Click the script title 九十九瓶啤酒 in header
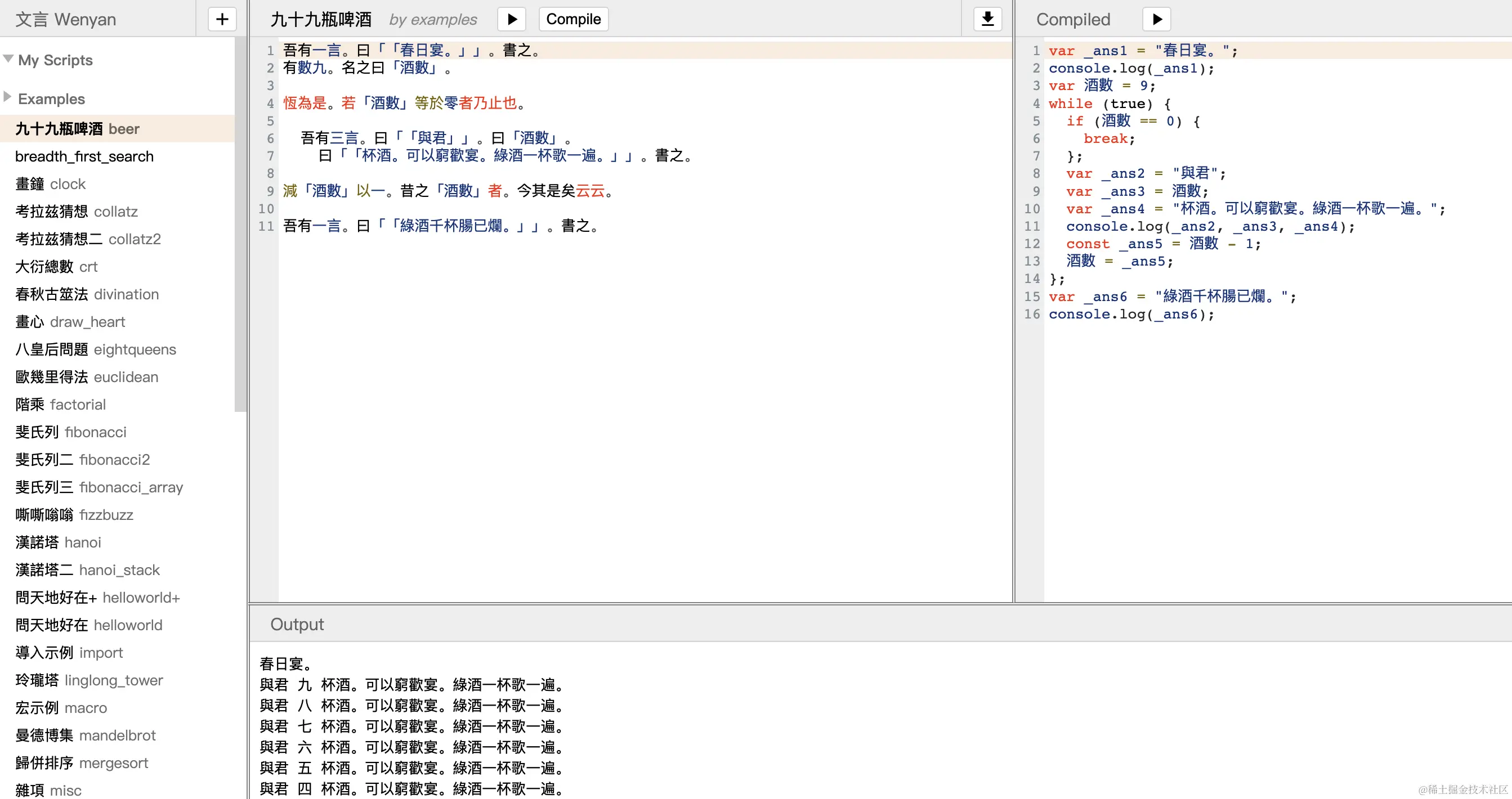1512x799 pixels. 321,19
